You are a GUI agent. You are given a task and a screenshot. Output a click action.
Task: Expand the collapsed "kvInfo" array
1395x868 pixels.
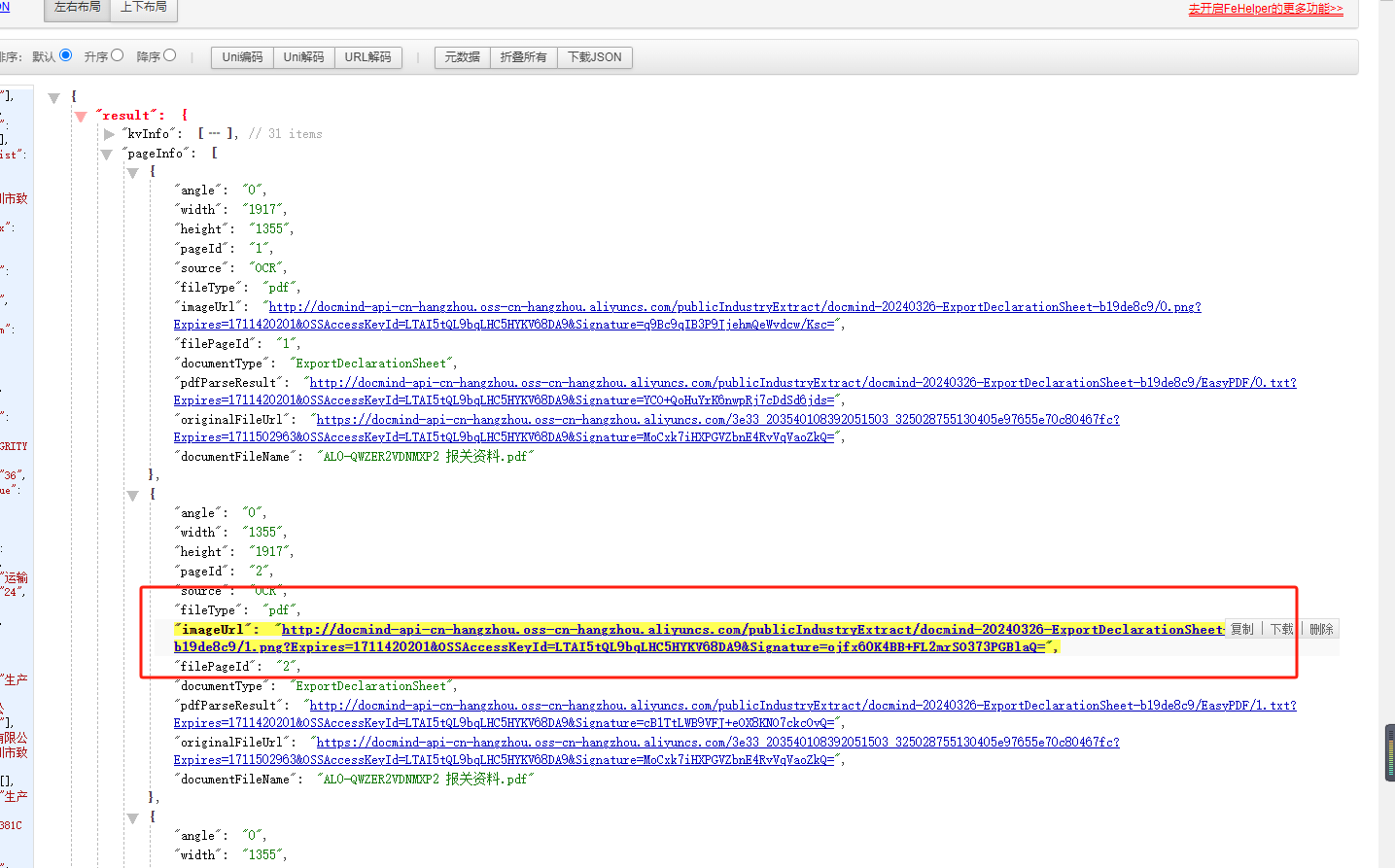click(x=110, y=135)
